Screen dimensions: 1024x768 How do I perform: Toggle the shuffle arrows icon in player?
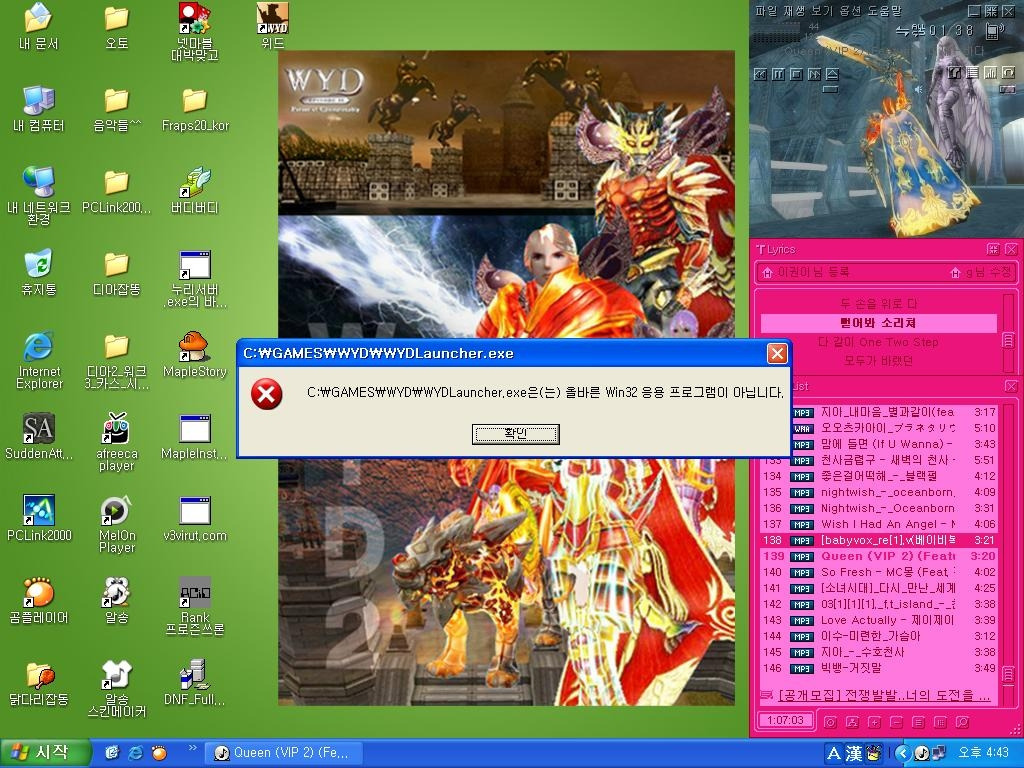902,30
